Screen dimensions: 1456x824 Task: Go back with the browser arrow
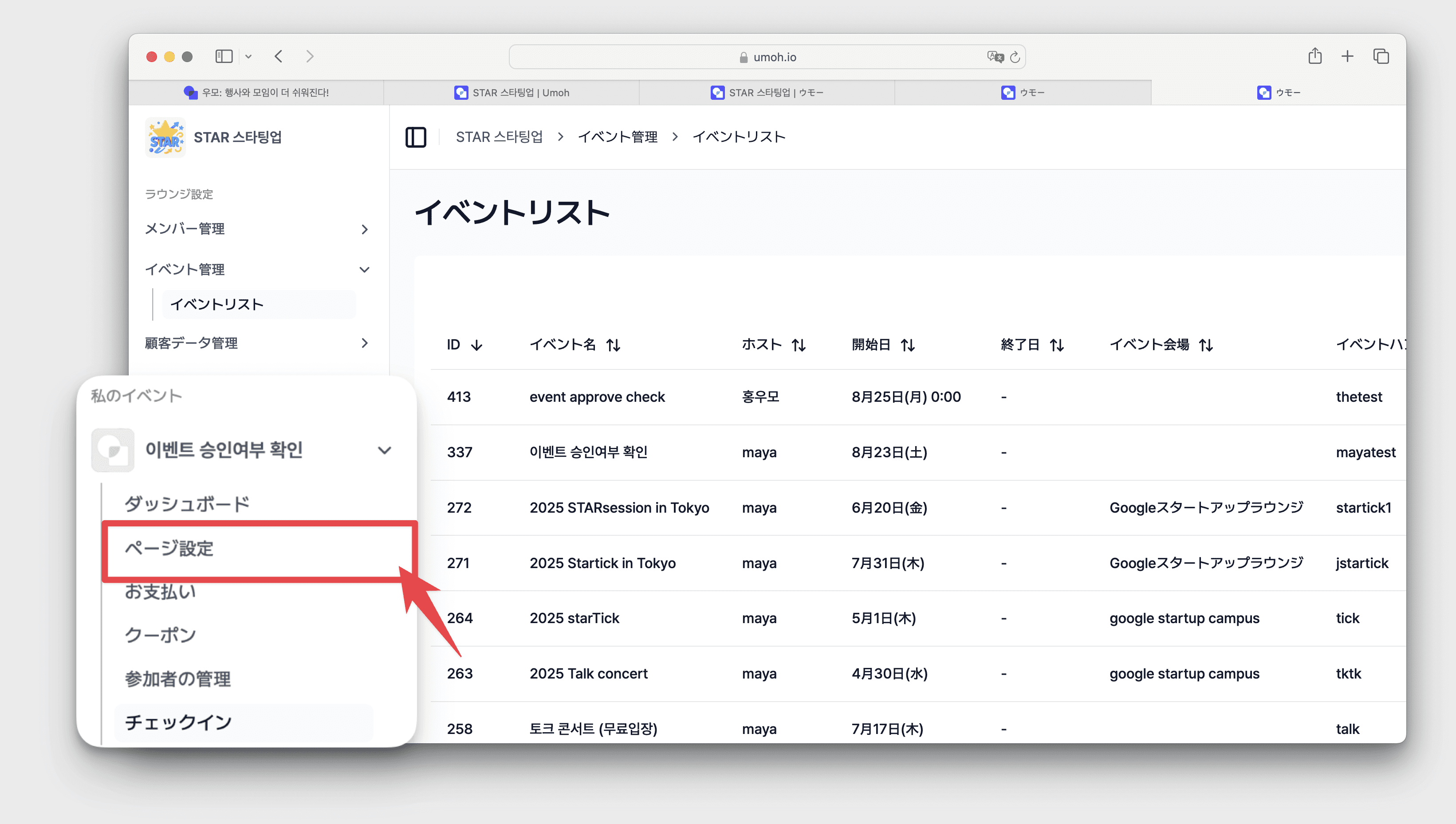(279, 57)
